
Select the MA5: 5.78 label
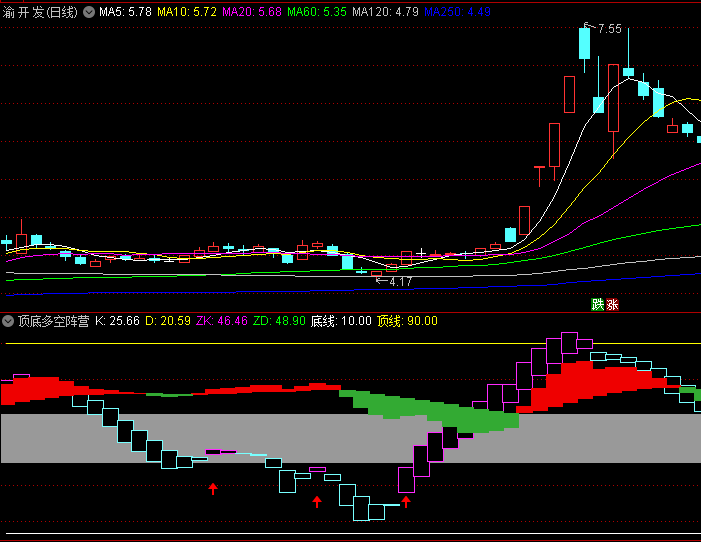click(x=125, y=12)
